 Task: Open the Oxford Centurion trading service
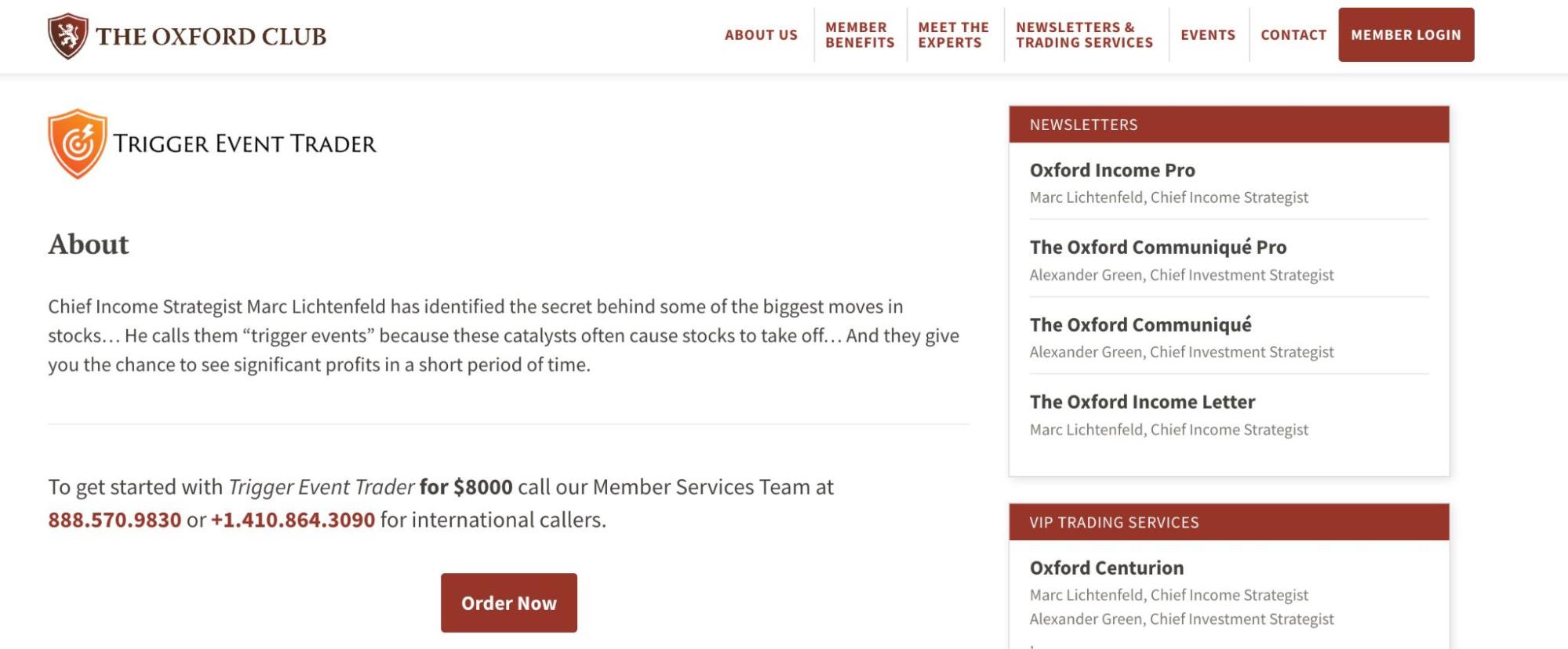1107,567
